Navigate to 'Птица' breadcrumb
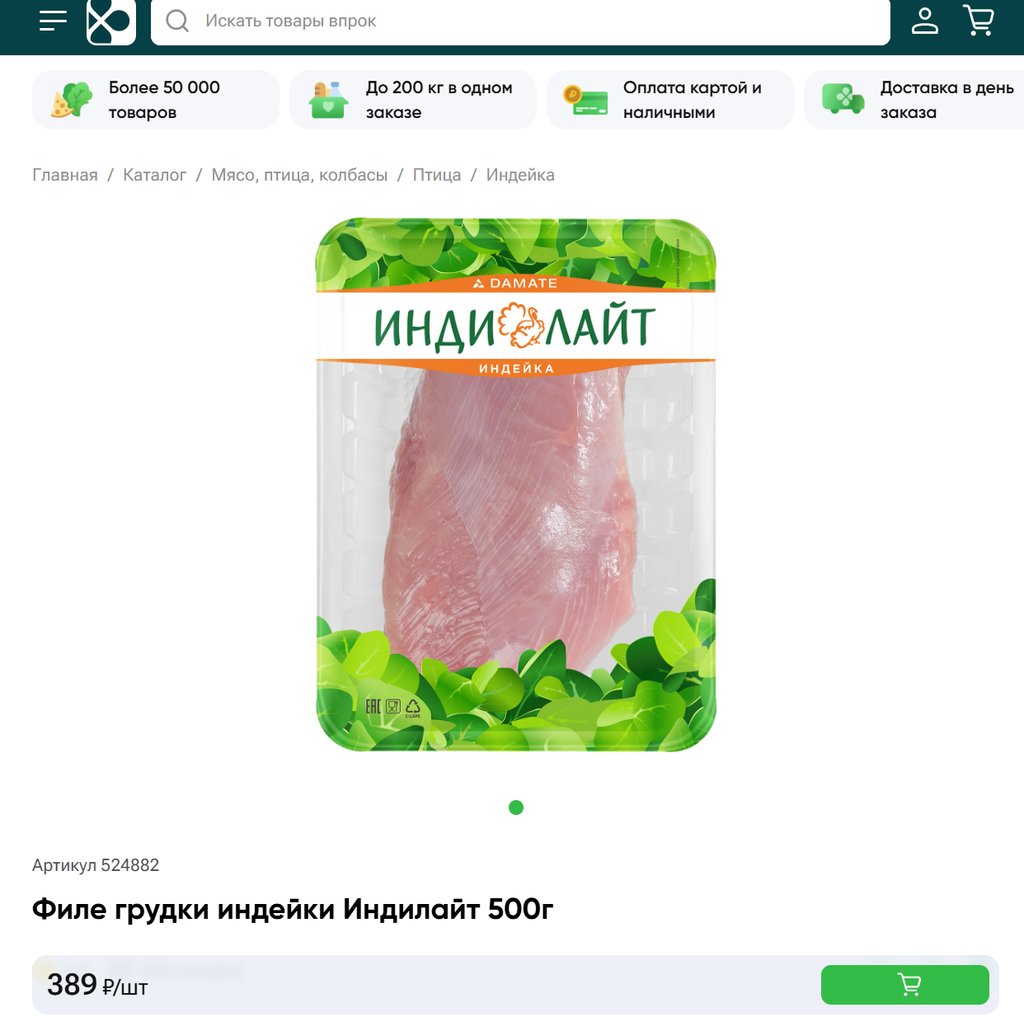 (x=437, y=175)
